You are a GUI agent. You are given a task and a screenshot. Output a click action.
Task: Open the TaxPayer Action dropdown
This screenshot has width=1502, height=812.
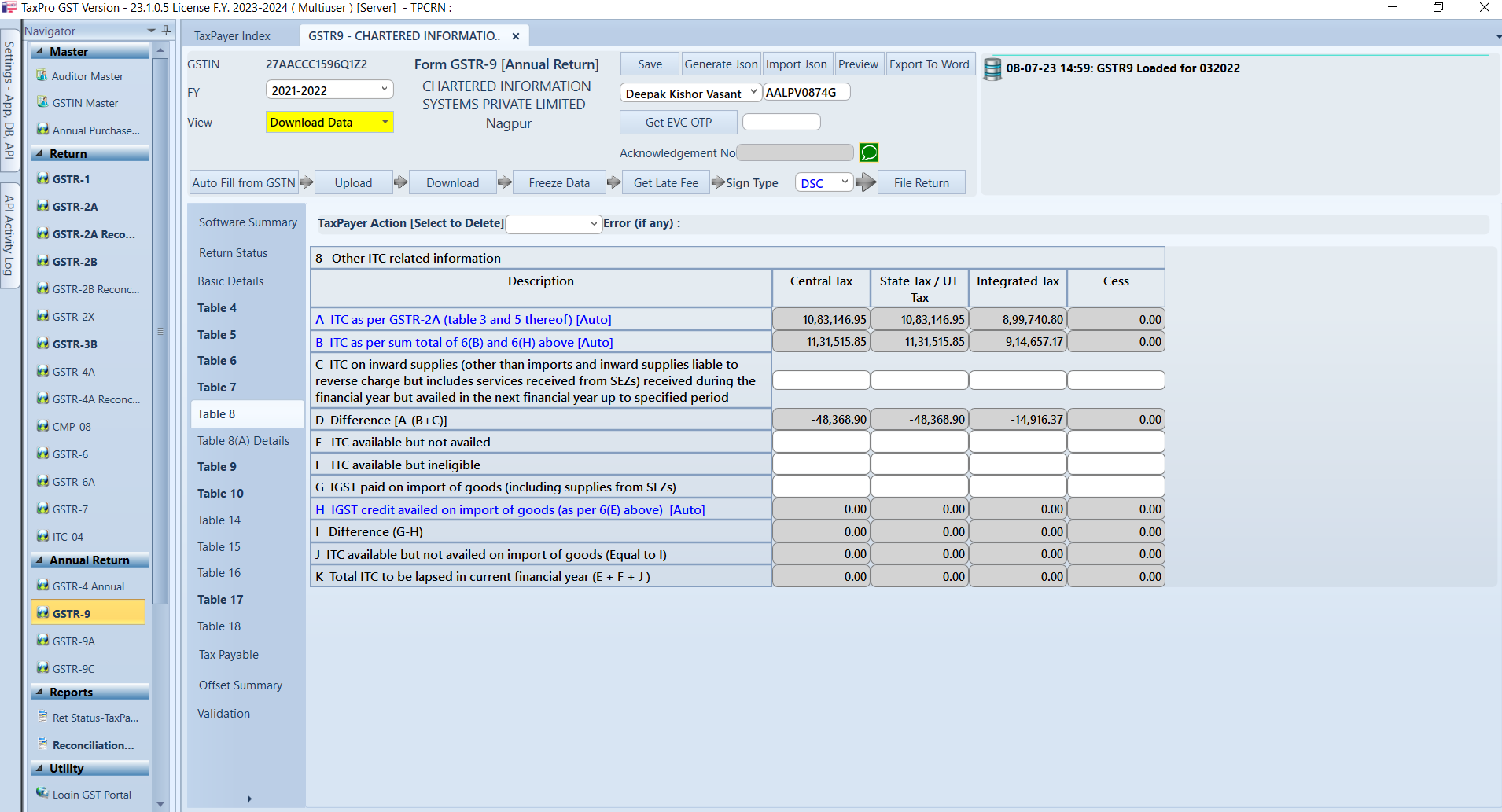tap(594, 224)
